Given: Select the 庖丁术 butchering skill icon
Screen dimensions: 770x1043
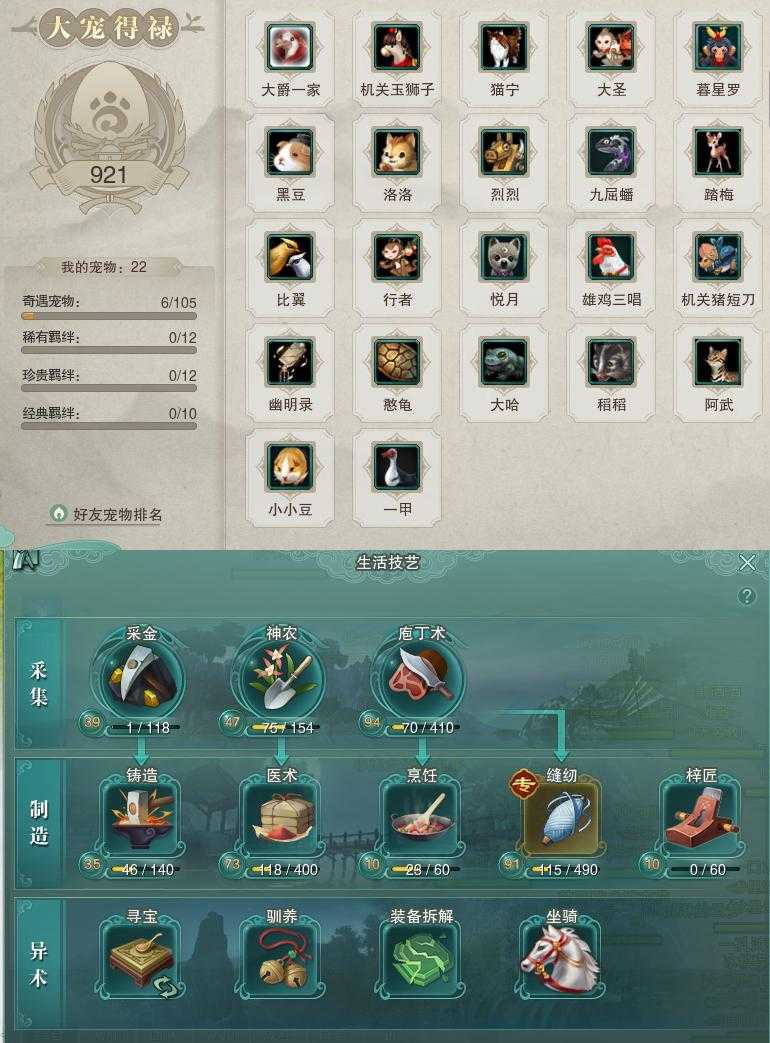Looking at the screenshot, I should (x=421, y=678).
